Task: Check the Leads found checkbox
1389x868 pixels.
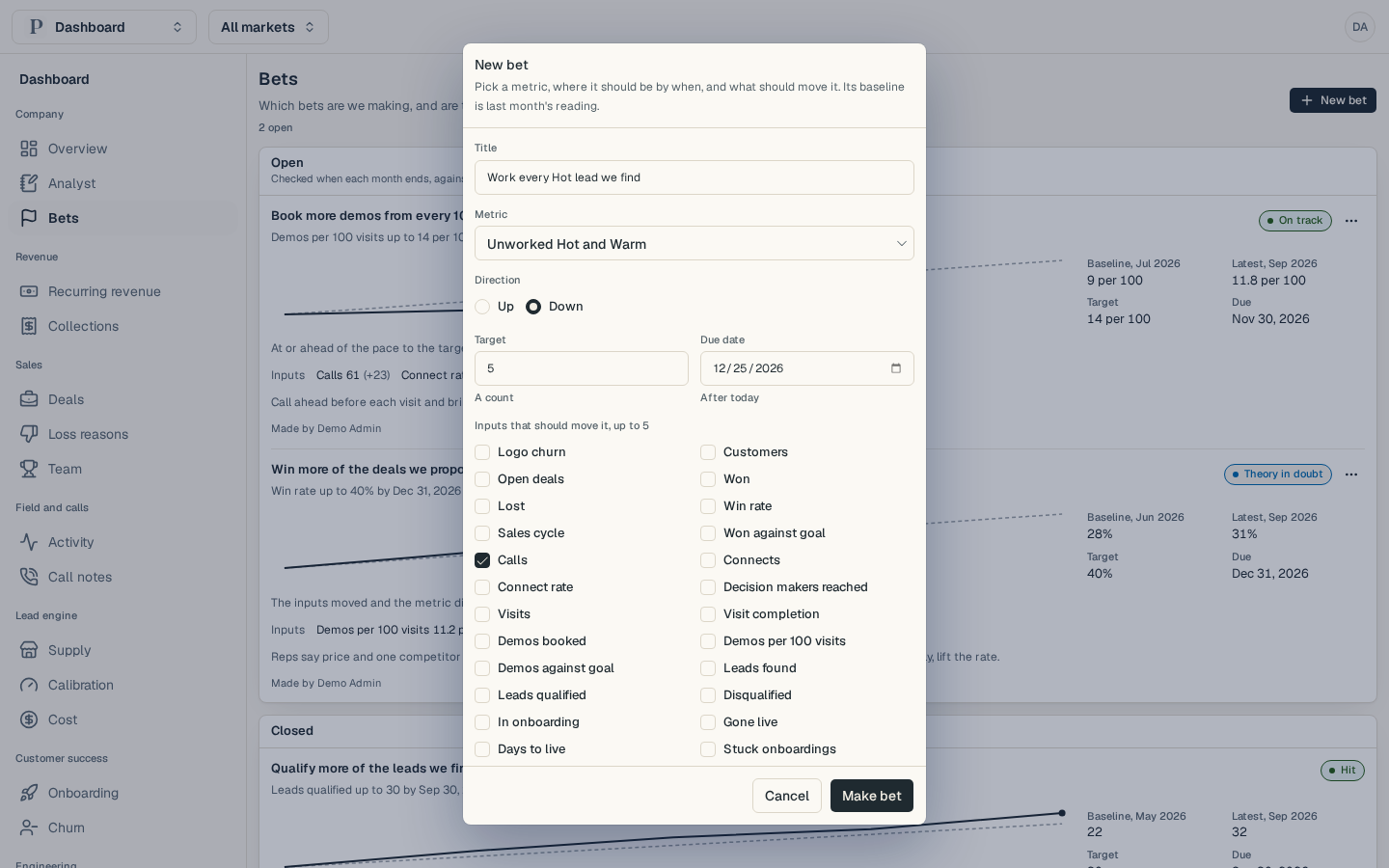Action: tap(708, 668)
